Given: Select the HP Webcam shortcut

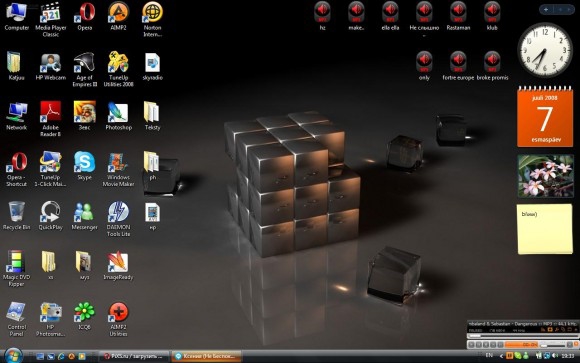Looking at the screenshot, I should coord(51,67).
